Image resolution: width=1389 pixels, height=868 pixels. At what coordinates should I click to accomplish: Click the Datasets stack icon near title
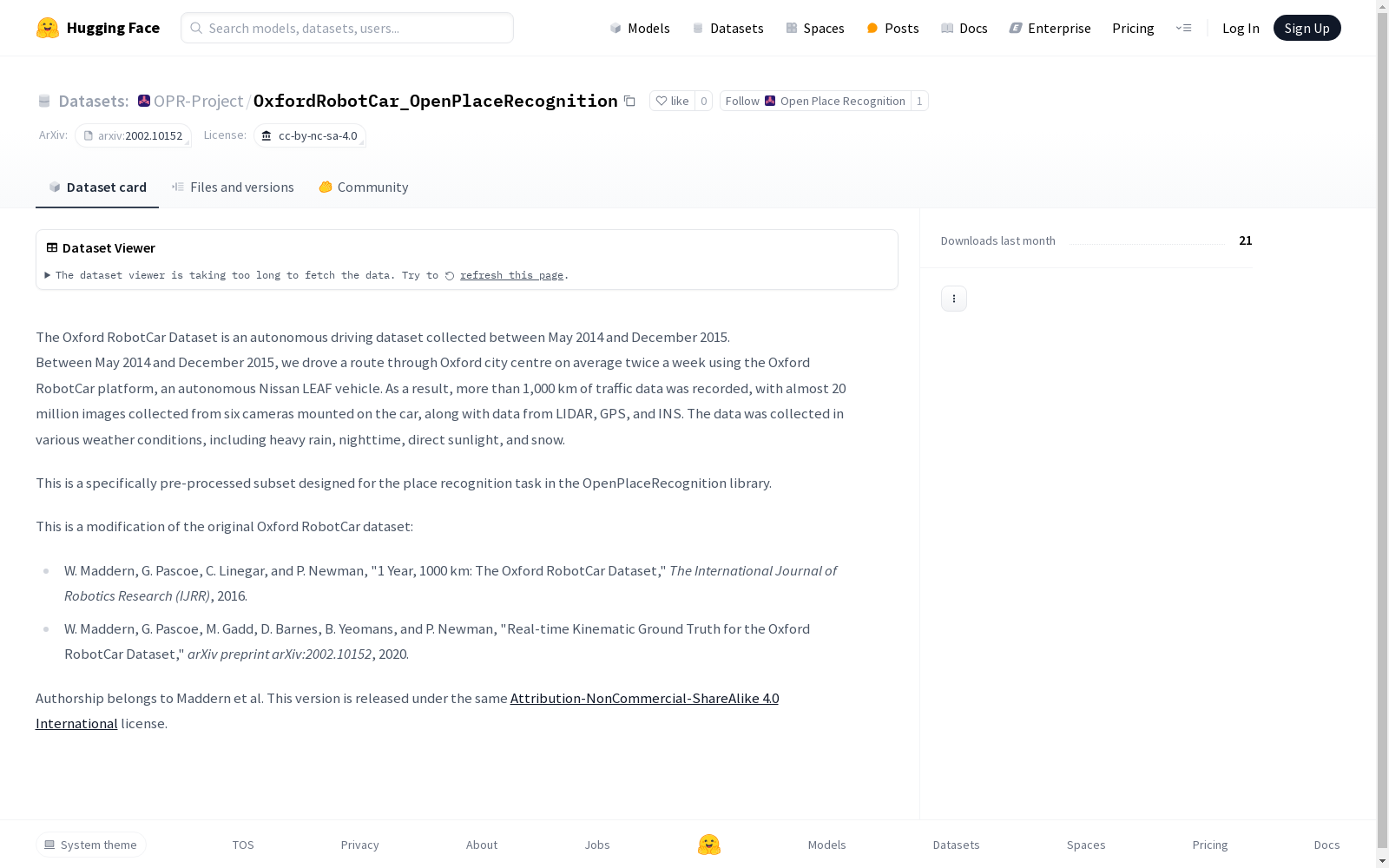[44, 101]
